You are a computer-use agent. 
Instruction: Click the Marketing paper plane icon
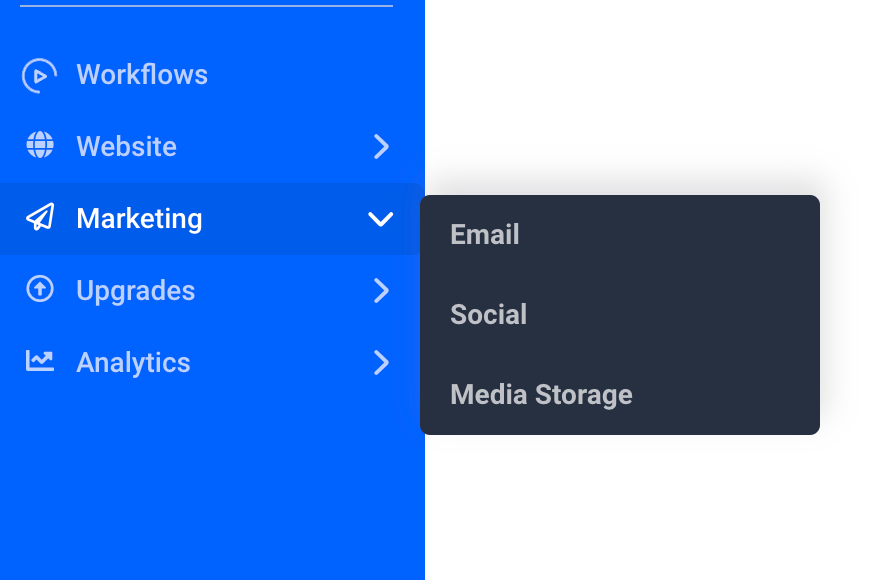pyautogui.click(x=40, y=218)
